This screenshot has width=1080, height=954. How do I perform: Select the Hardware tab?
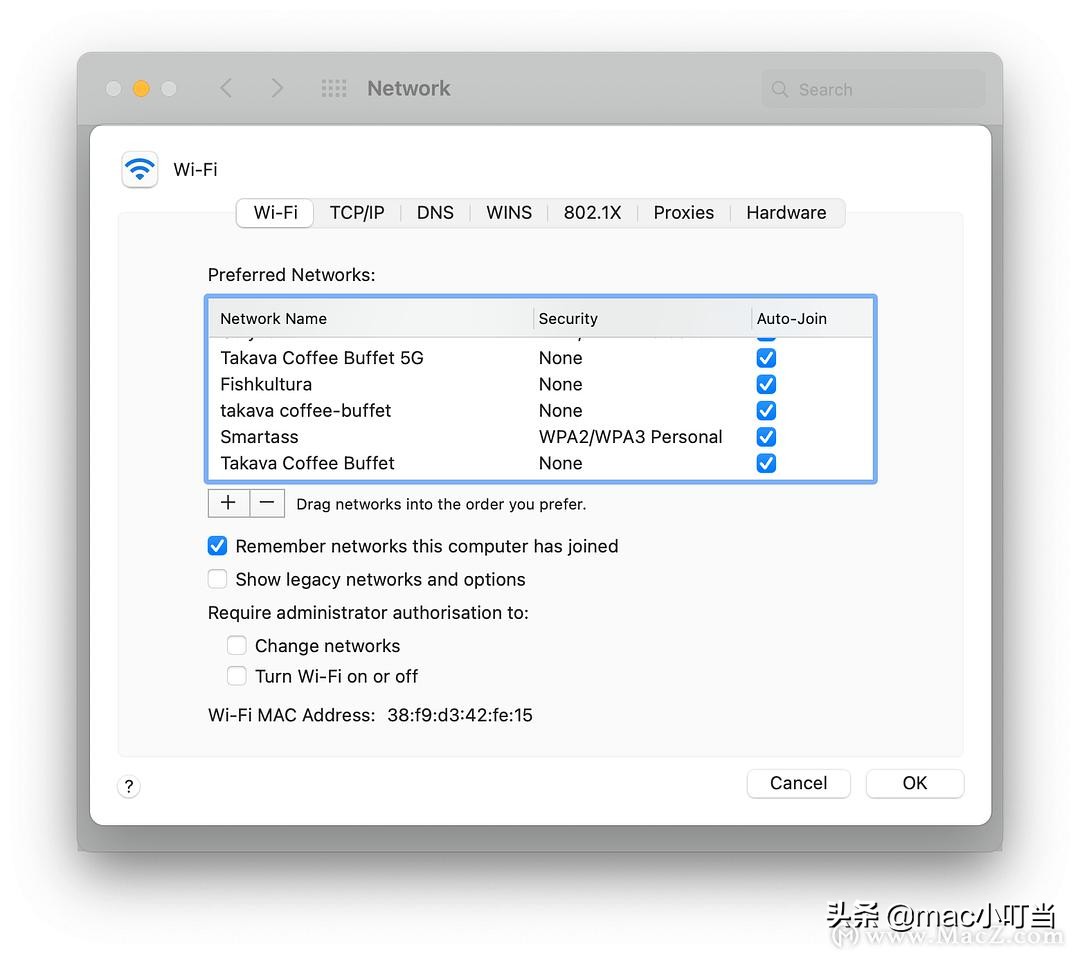[x=786, y=212]
